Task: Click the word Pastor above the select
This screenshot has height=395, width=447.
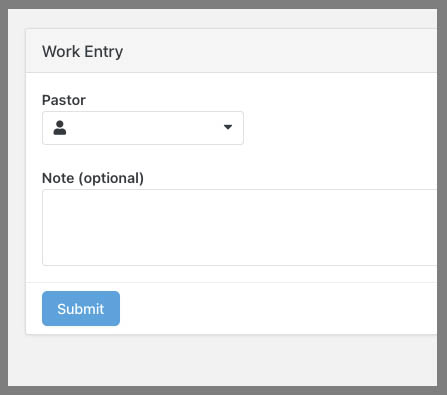Action: pyautogui.click(x=64, y=100)
